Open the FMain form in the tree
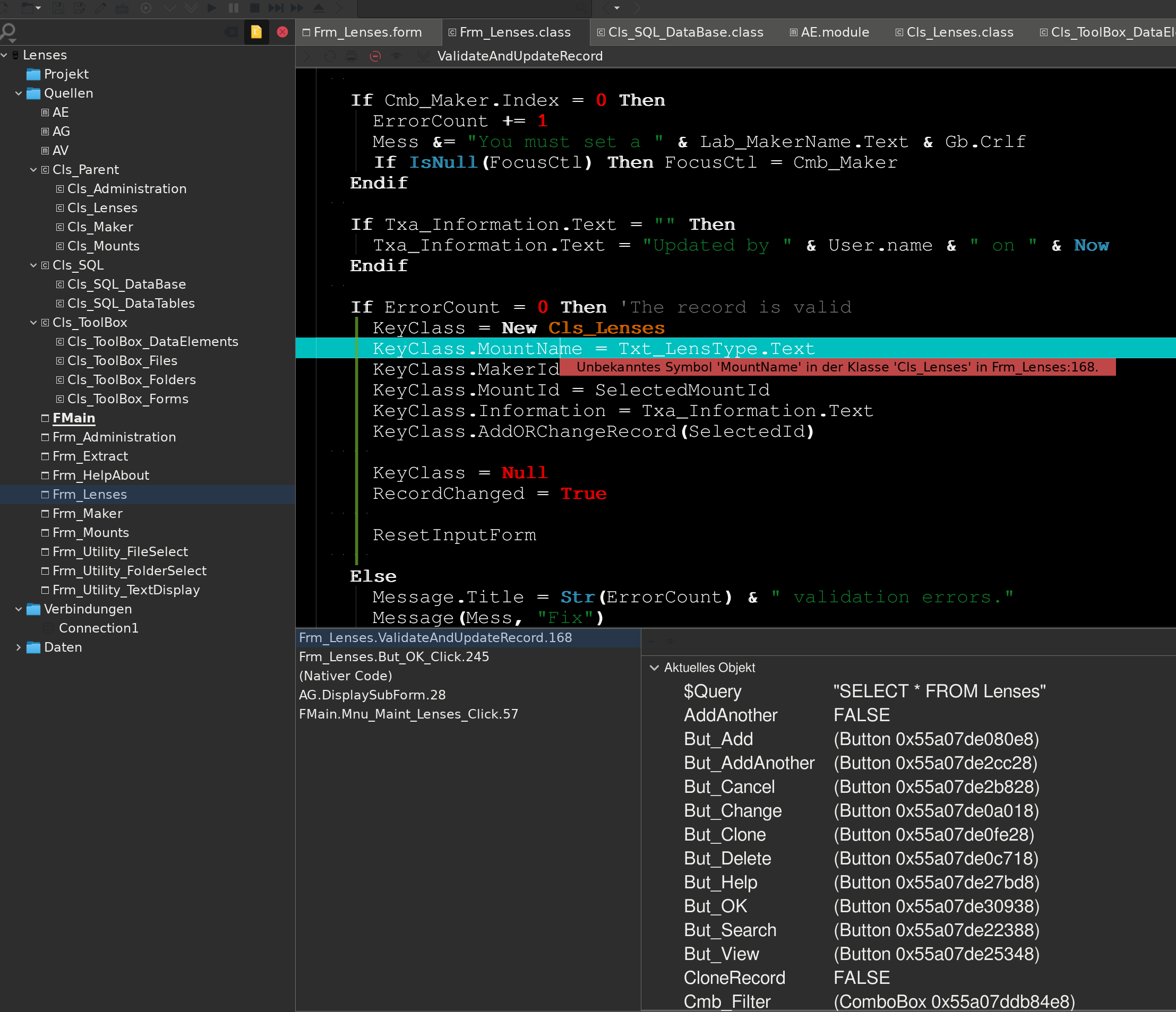Viewport: 1176px width, 1012px height. tap(74, 418)
